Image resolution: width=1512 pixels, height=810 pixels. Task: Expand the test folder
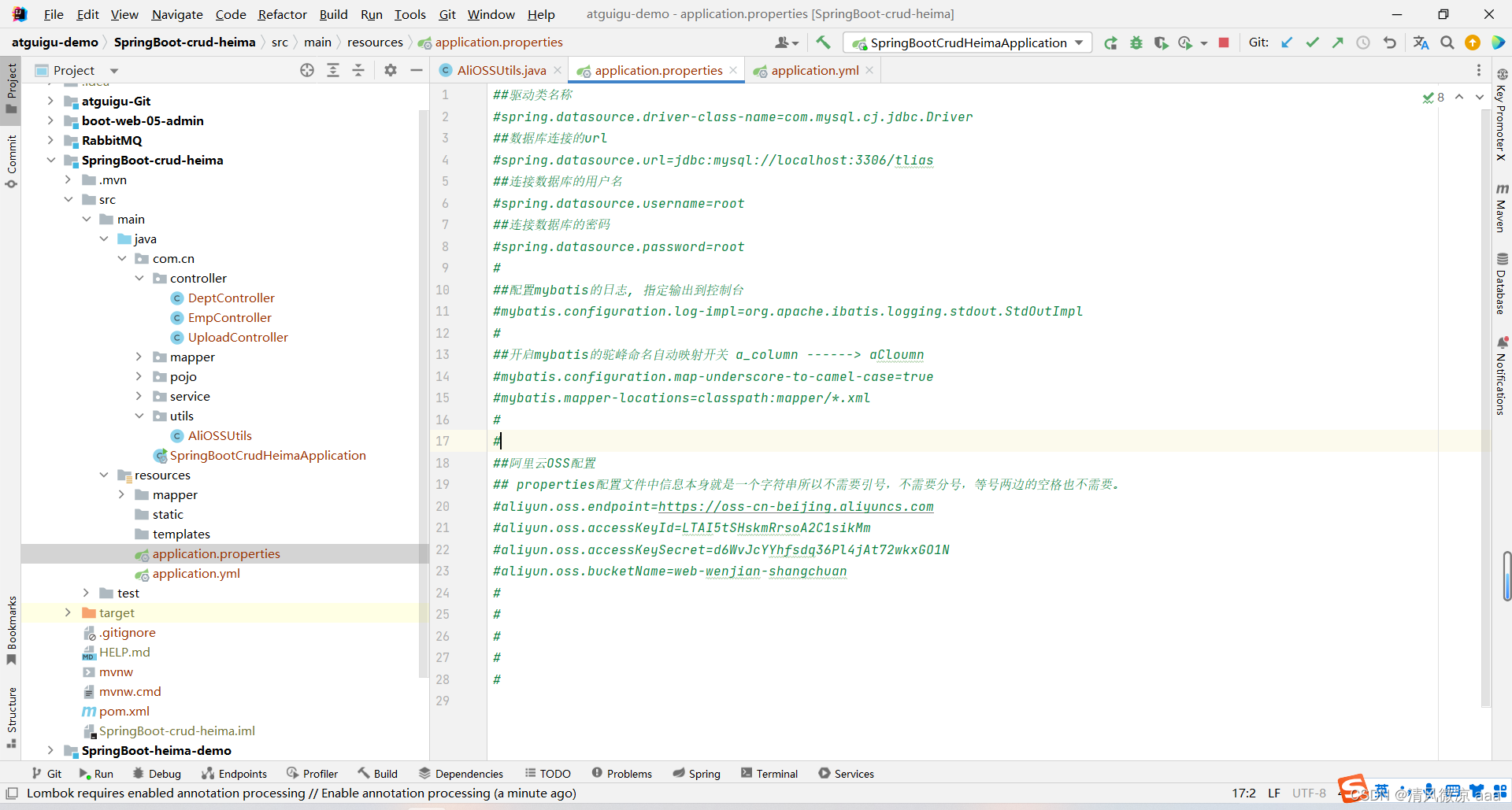(x=86, y=593)
